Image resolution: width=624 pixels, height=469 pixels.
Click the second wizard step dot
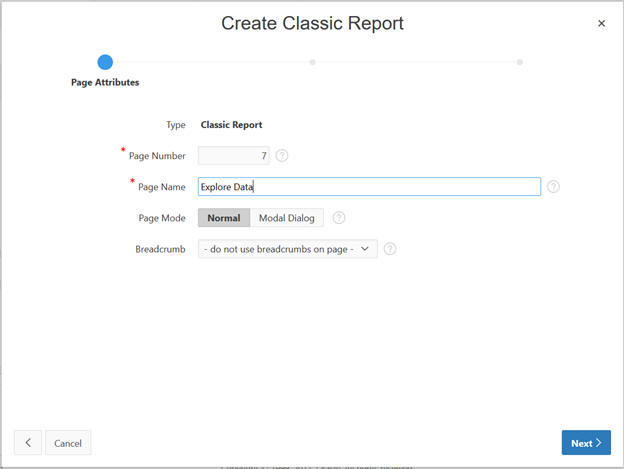click(x=313, y=62)
